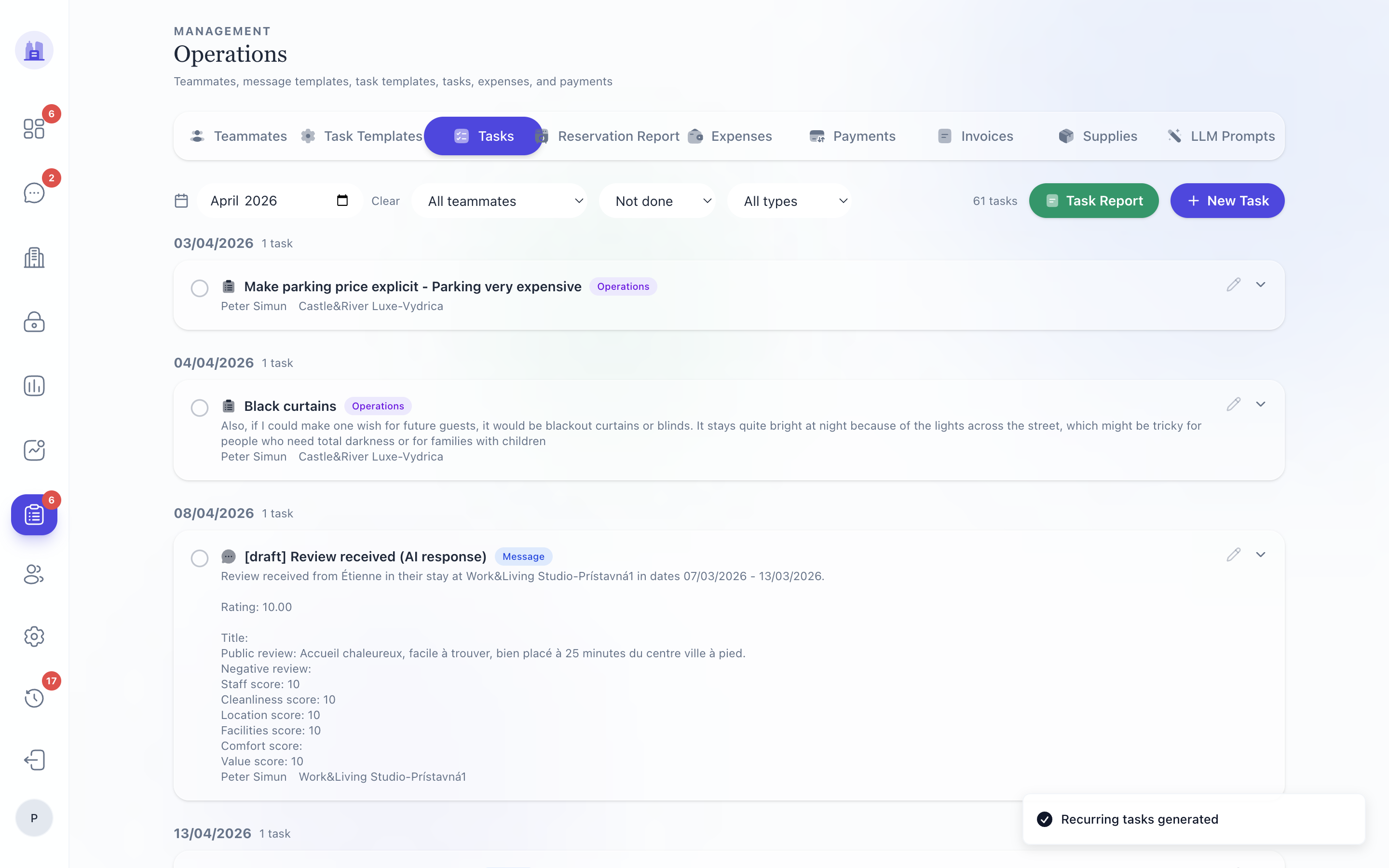Click the Recurring tasks generated notification

point(1194,819)
